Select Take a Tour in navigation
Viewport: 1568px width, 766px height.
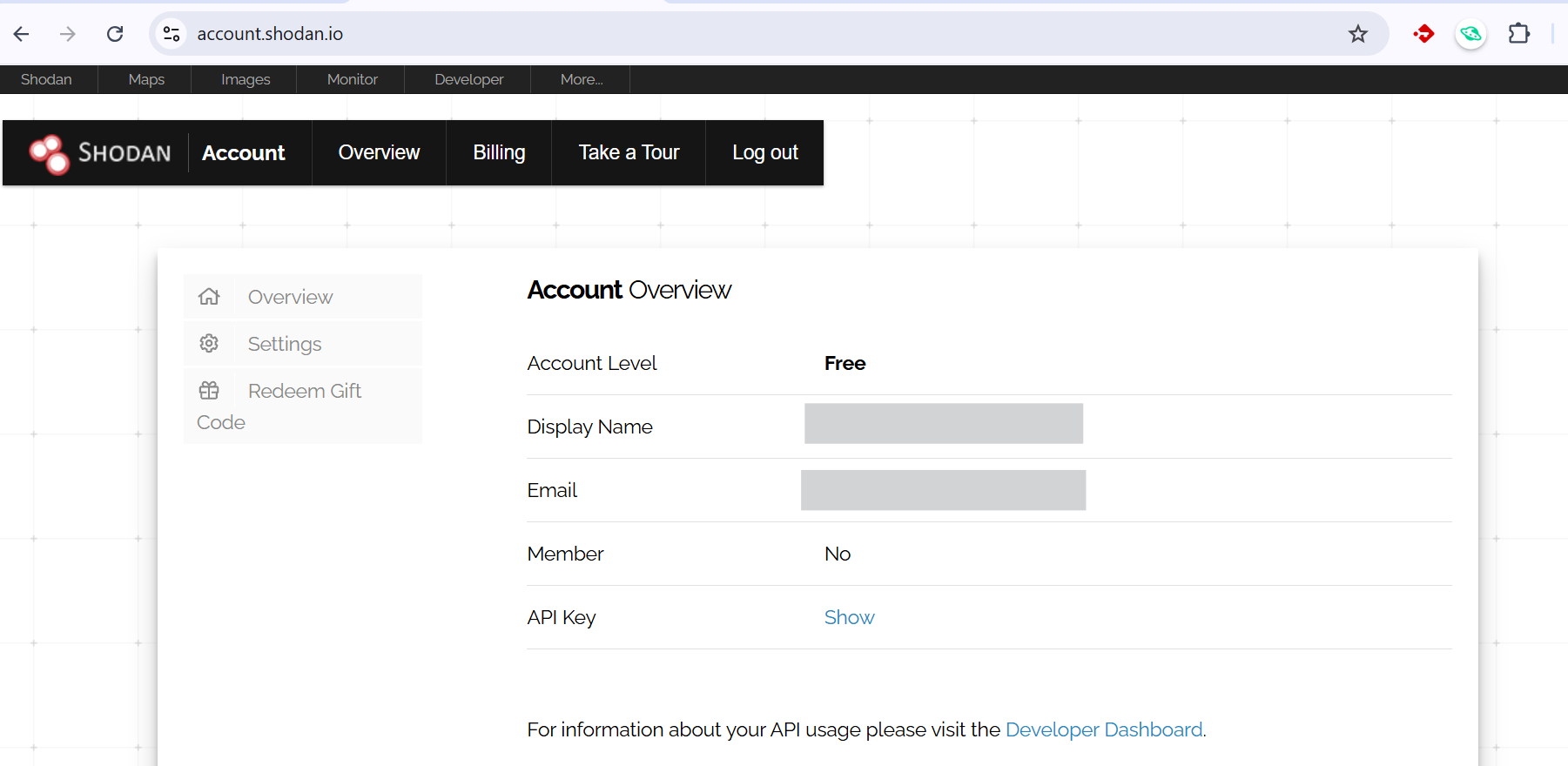pos(629,152)
